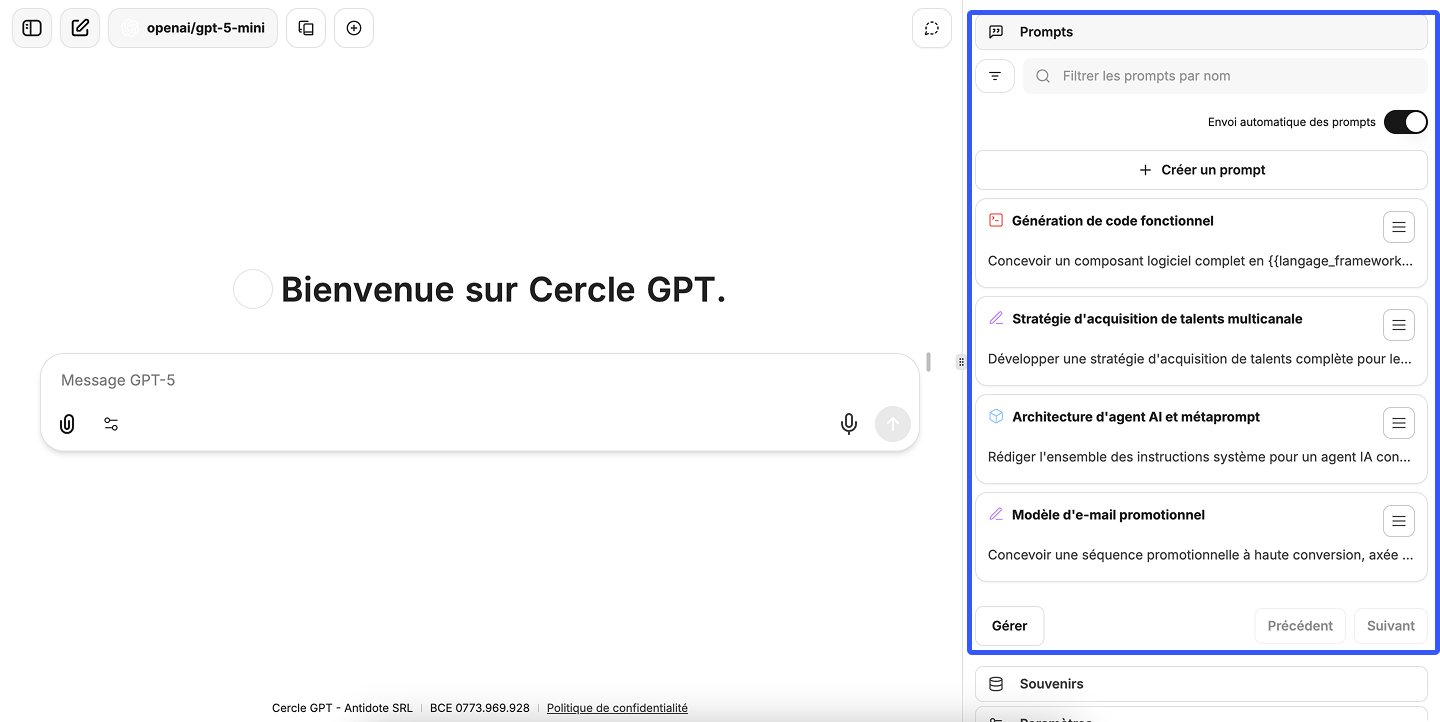The width and height of the screenshot is (1440, 722).
Task: Click pen icon beside 'Modèle d'e-mail promotionnel'
Action: point(996,514)
